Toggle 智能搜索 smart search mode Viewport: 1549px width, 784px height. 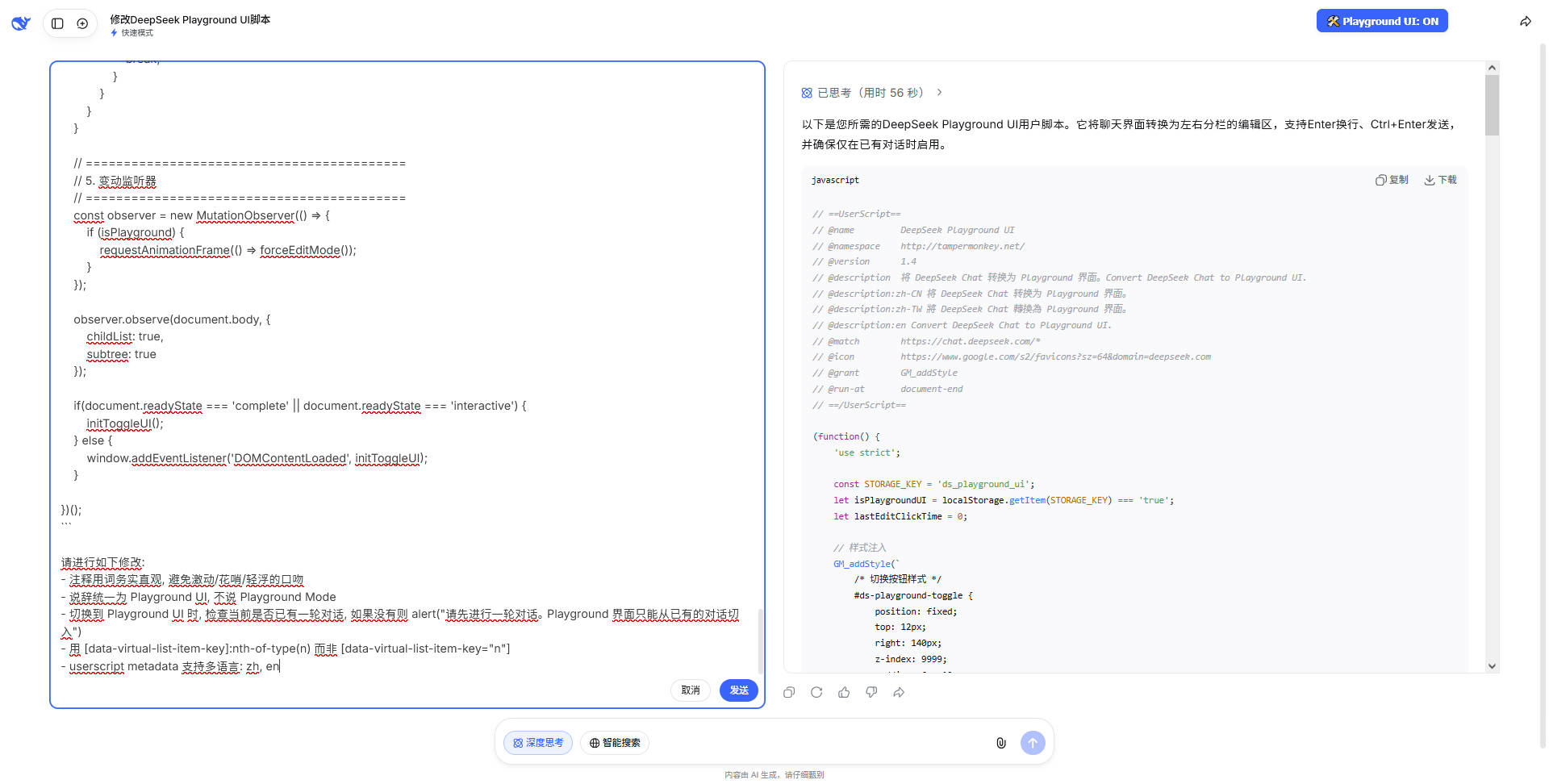click(x=615, y=743)
